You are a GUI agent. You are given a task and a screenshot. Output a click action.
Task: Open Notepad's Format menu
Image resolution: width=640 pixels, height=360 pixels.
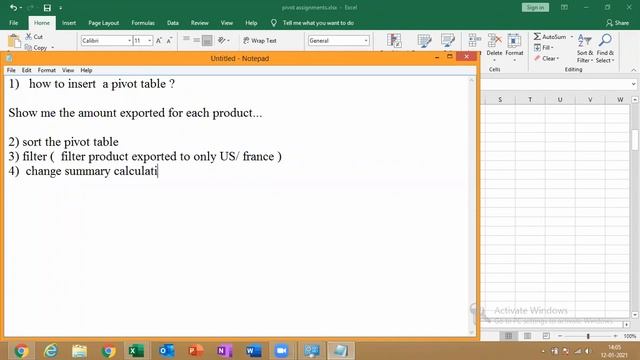pos(47,70)
